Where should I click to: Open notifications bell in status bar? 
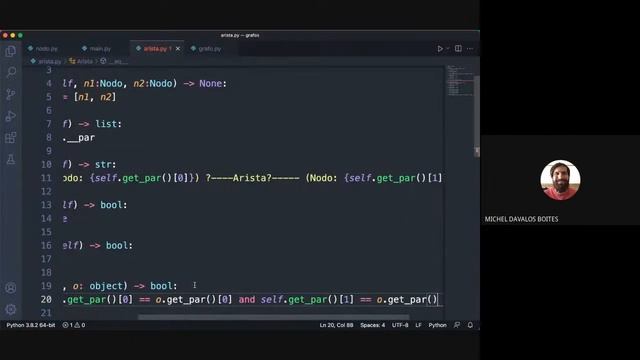pyautogui.click(x=470, y=325)
